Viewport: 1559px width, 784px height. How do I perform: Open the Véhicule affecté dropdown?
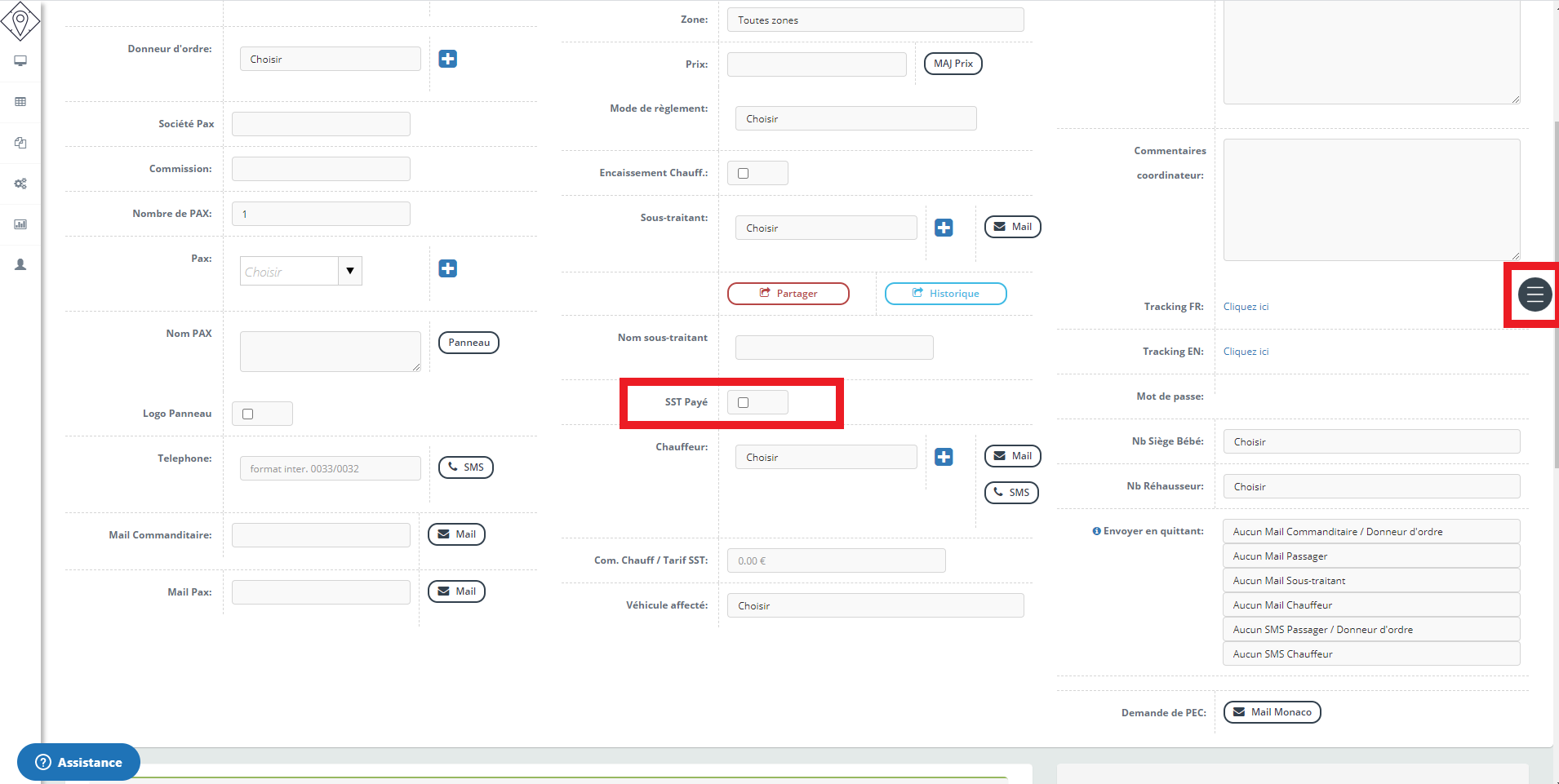tap(875, 606)
